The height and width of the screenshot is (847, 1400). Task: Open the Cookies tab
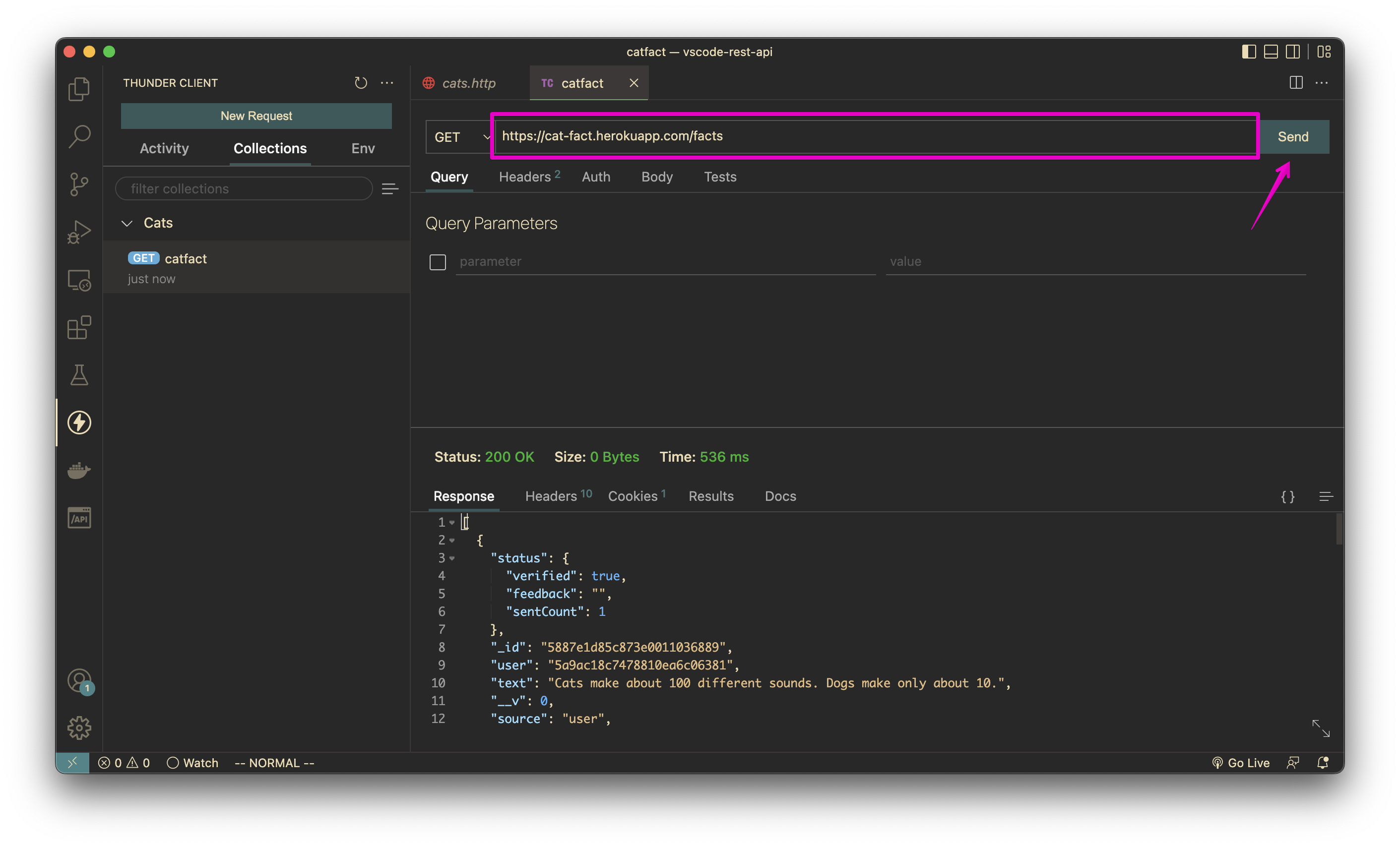(636, 496)
